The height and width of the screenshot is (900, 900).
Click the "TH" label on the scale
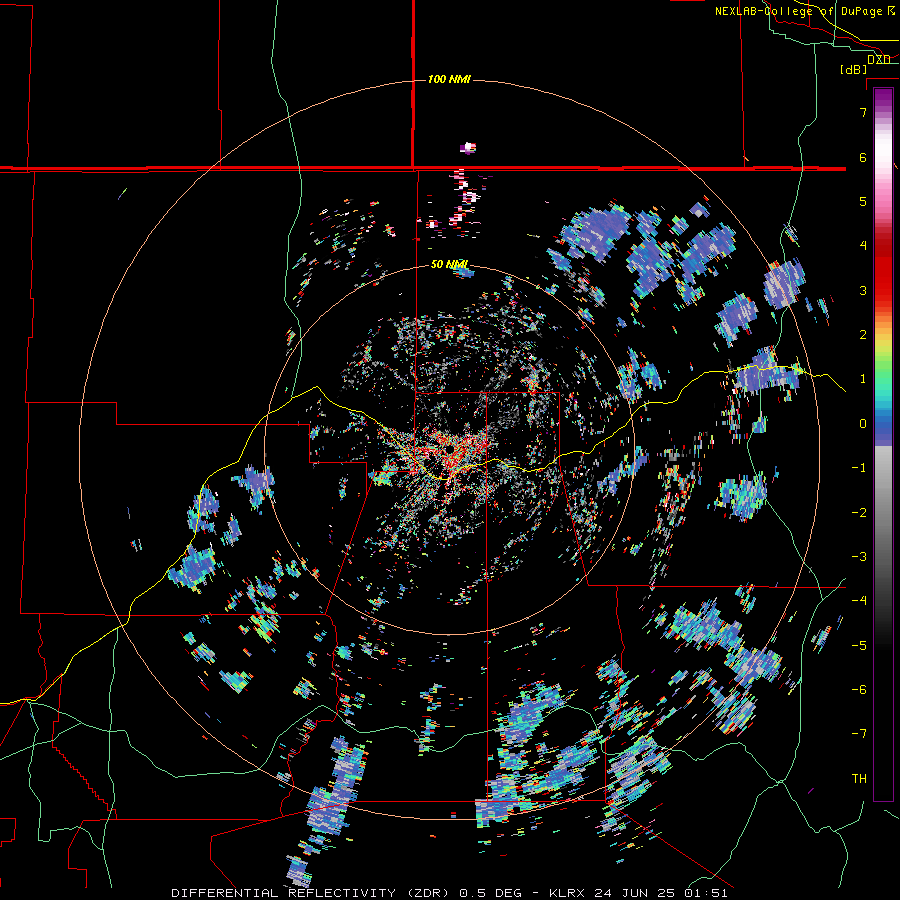[x=859, y=778]
